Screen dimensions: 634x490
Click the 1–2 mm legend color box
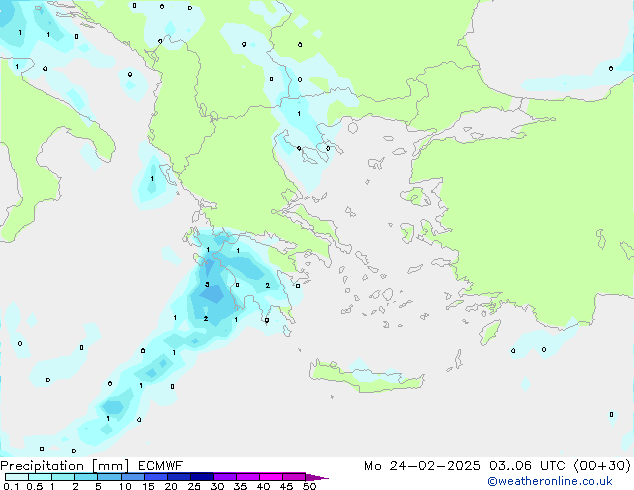click(x=63, y=477)
